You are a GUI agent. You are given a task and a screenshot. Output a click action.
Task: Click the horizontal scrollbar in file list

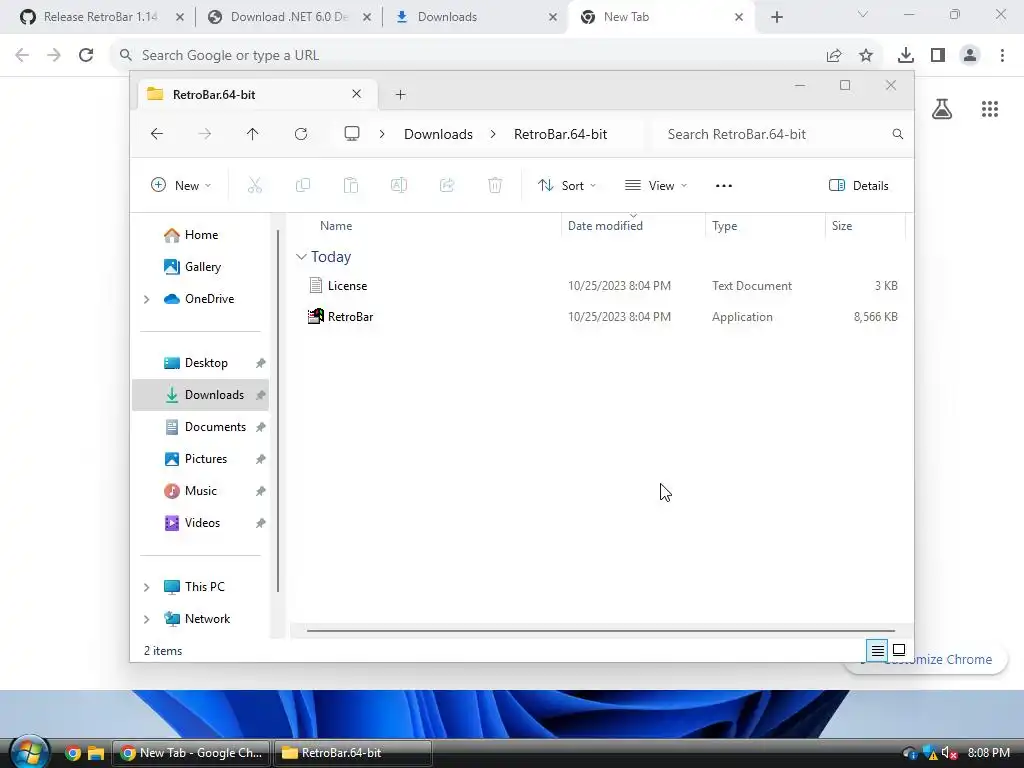(x=600, y=631)
